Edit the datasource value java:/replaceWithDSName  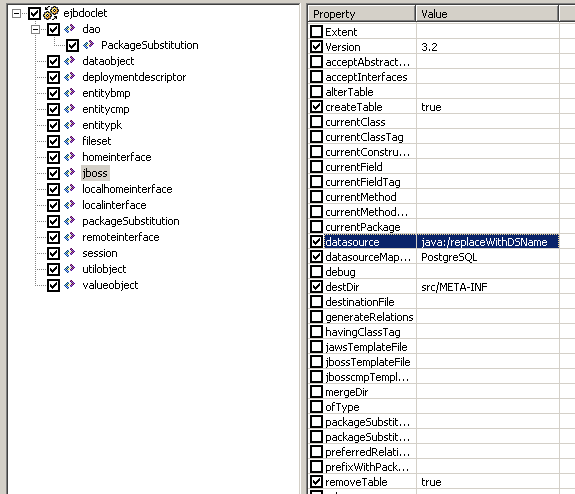[488, 242]
